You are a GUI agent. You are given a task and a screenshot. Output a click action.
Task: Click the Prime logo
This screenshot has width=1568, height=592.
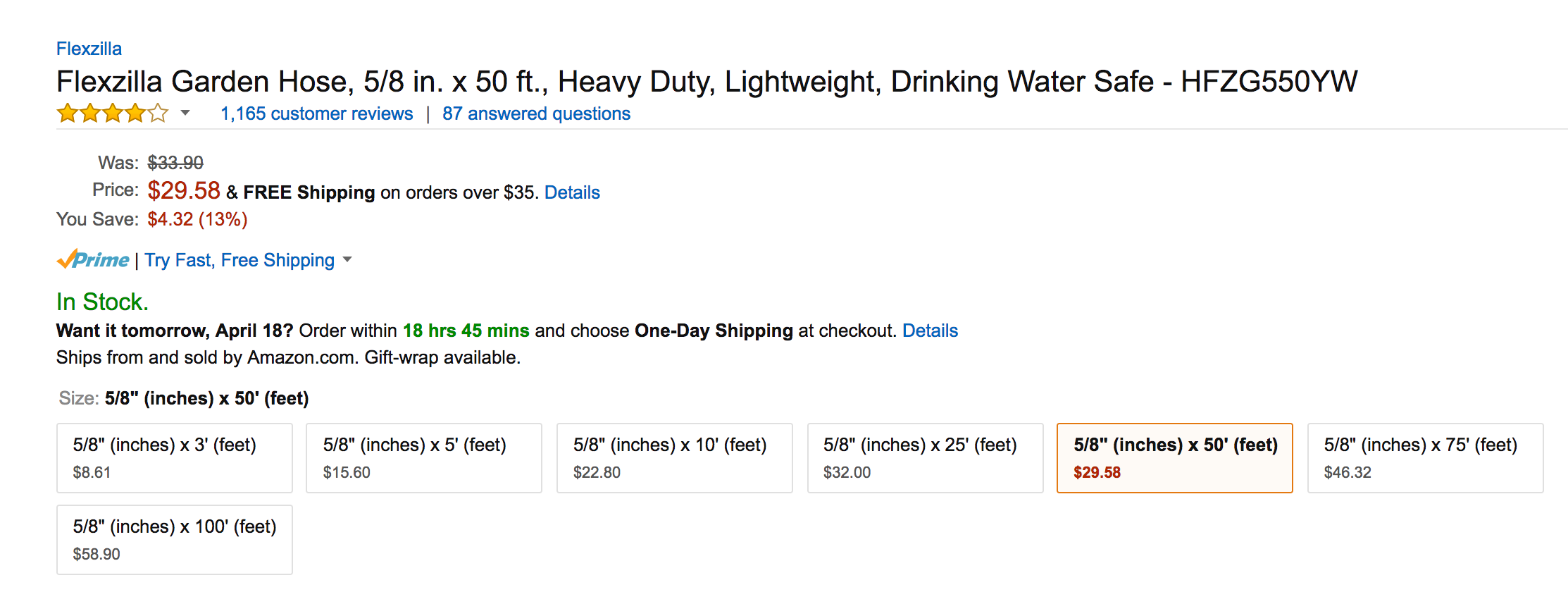click(x=93, y=260)
